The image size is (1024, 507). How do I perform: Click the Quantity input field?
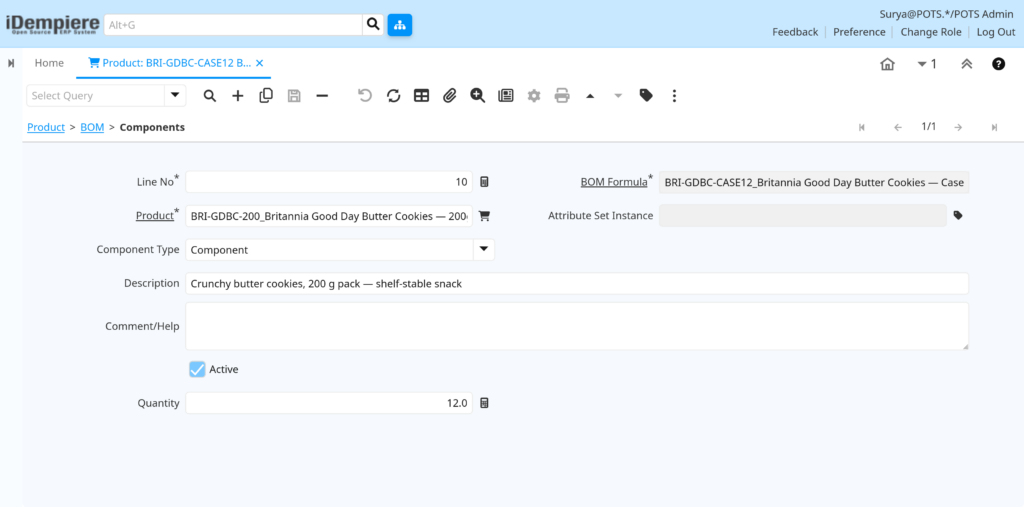(329, 403)
